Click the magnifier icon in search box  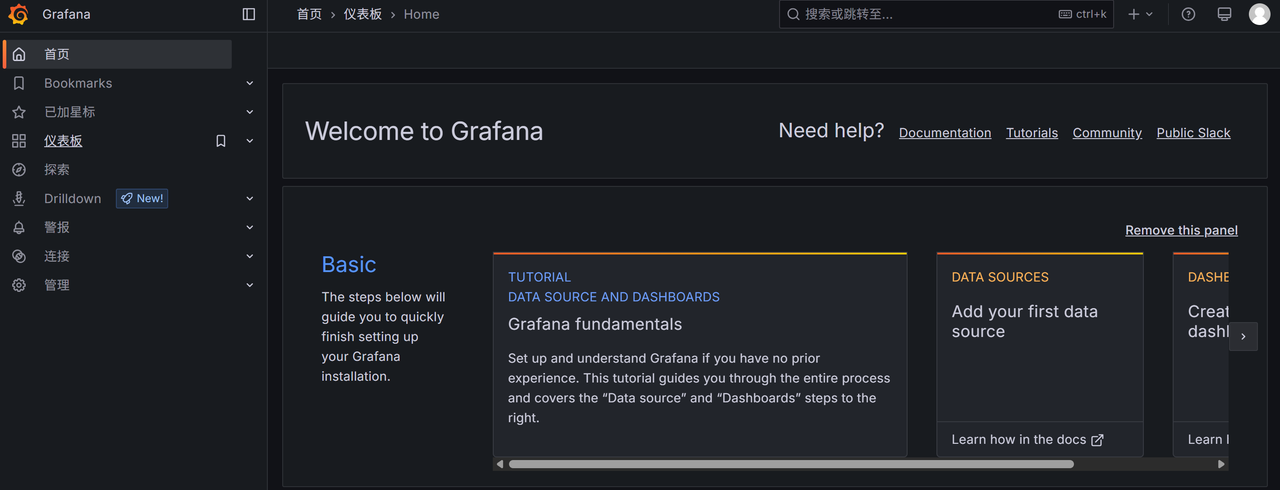tap(794, 14)
